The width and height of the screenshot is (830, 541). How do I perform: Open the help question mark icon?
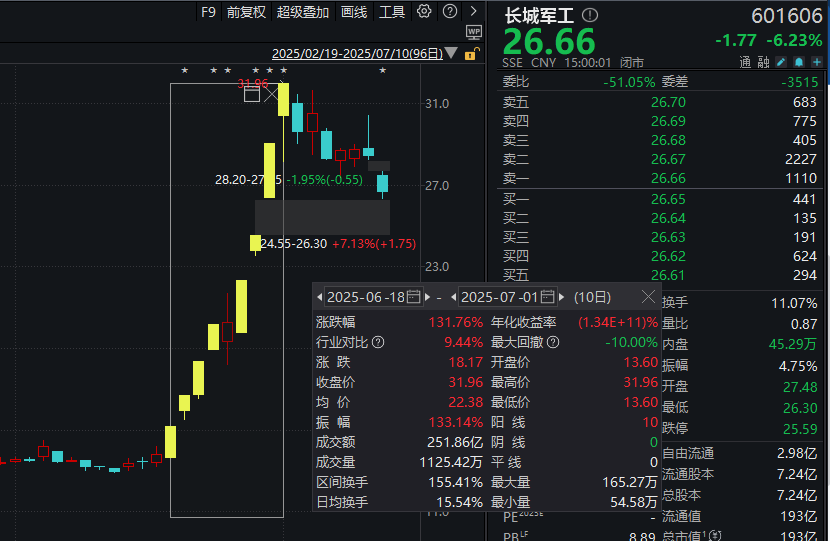[x=450, y=11]
